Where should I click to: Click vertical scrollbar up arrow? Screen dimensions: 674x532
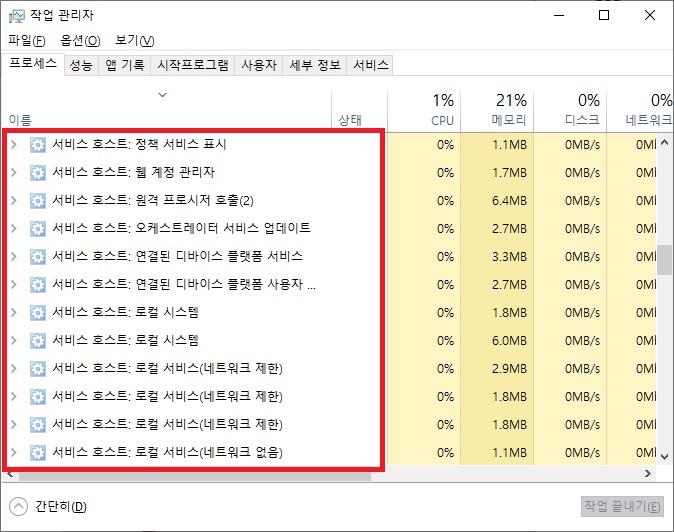coord(665,142)
